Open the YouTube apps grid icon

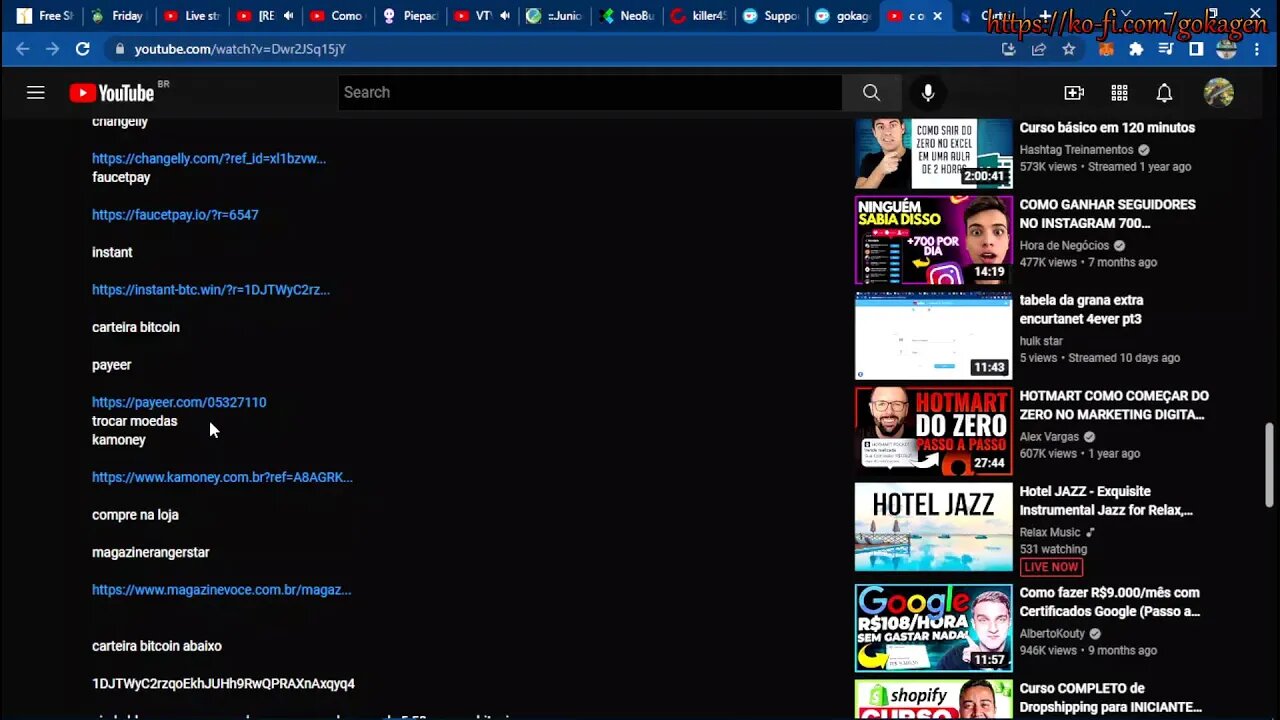pos(1119,93)
